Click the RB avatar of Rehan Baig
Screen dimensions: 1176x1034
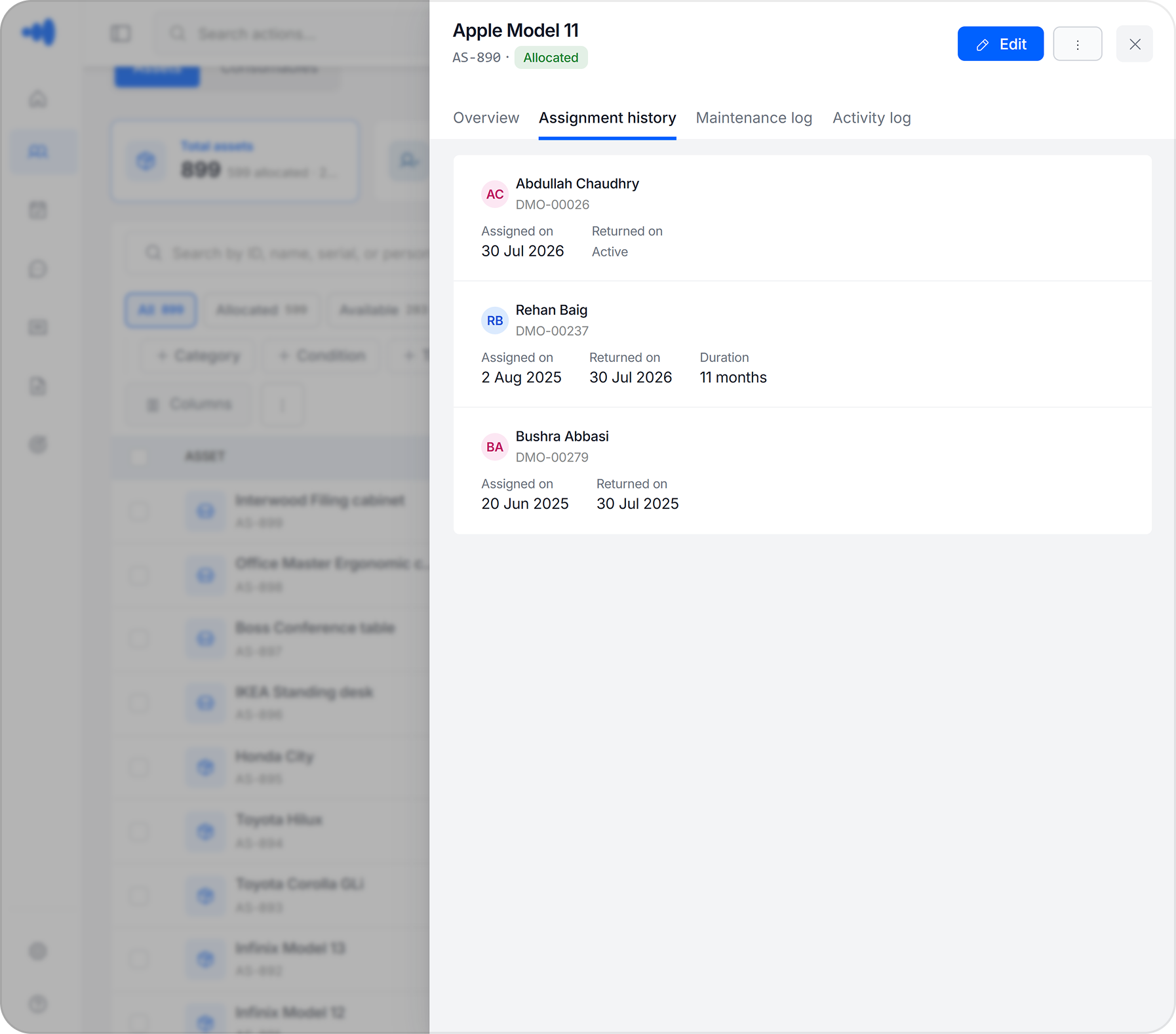pos(495,321)
